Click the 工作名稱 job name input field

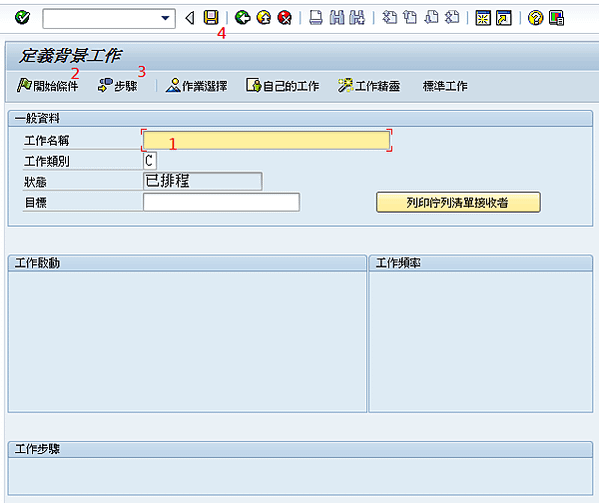[266, 140]
